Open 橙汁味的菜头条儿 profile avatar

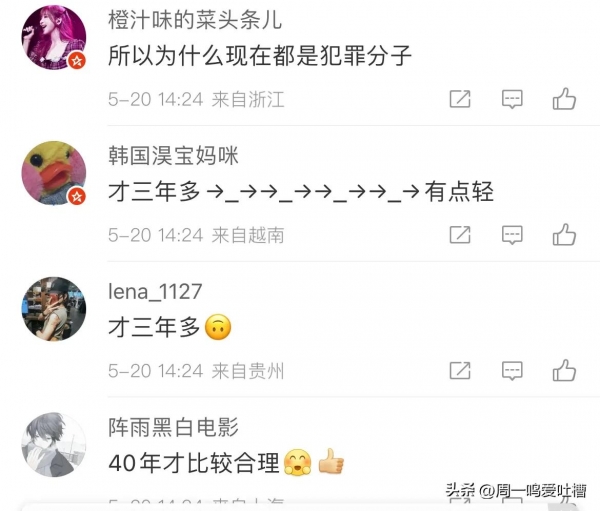(x=54, y=38)
